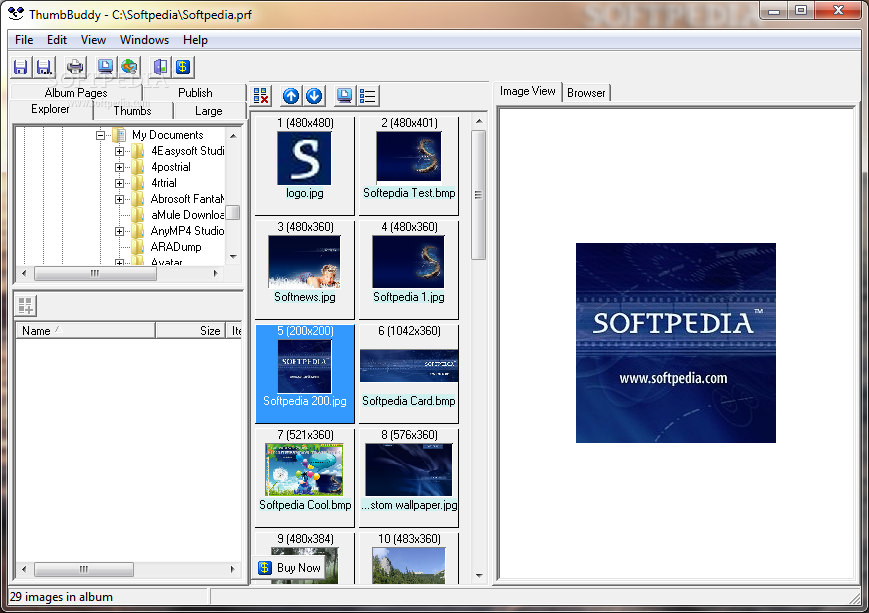Viewport: 869px width, 613px height.
Task: Select thumbnail 5 Softpedia 200.jpg
Action: [x=304, y=373]
